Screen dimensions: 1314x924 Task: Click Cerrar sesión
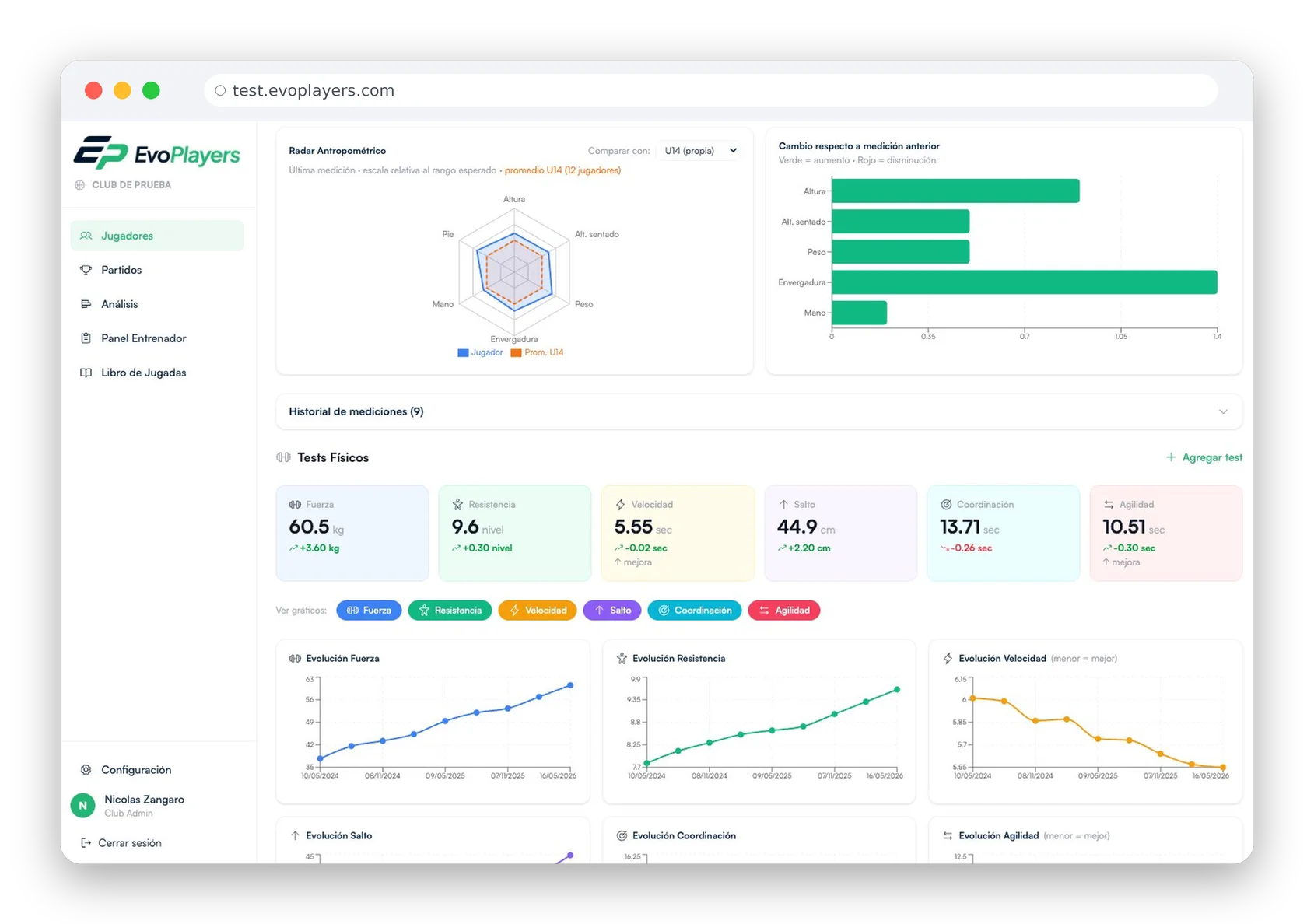coord(121,843)
